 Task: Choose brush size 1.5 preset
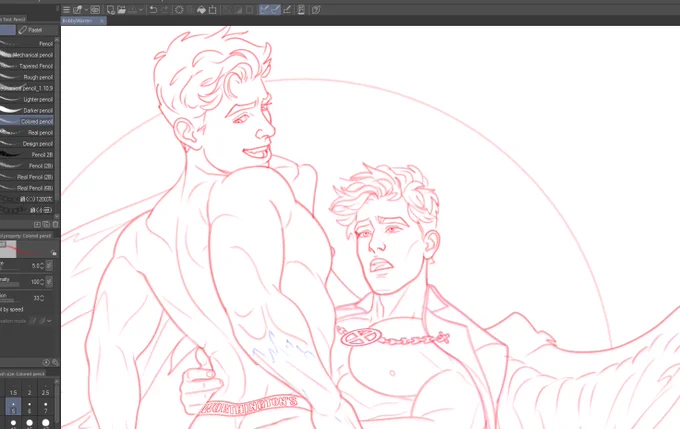(13, 390)
